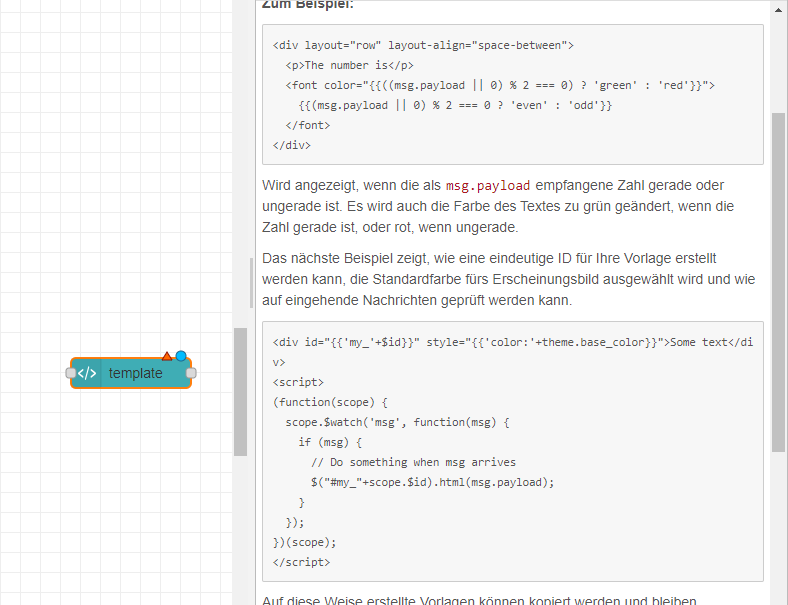Click the template node's input port
The height and width of the screenshot is (605, 788).
(x=71, y=373)
